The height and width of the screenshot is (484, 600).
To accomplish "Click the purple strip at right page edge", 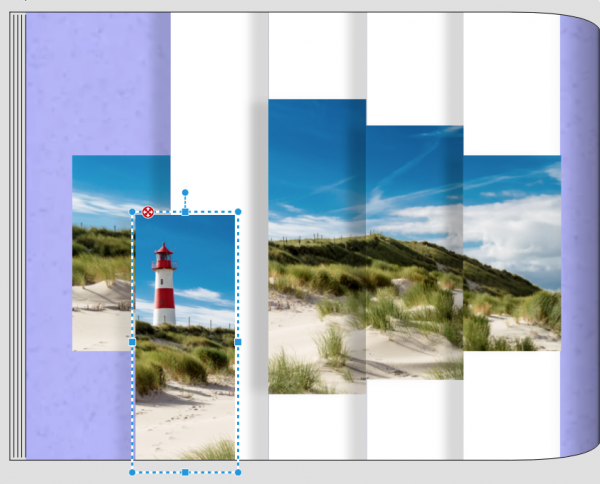I will pos(578,235).
